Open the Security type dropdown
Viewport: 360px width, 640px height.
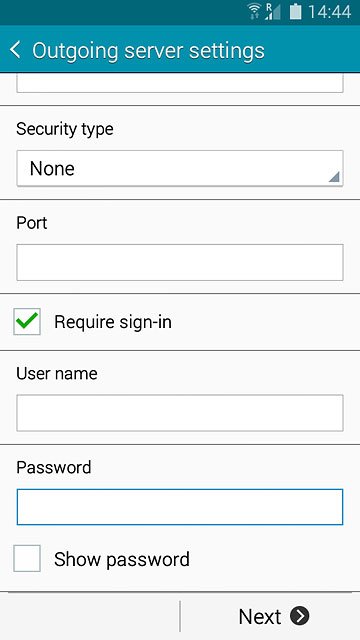(x=180, y=168)
